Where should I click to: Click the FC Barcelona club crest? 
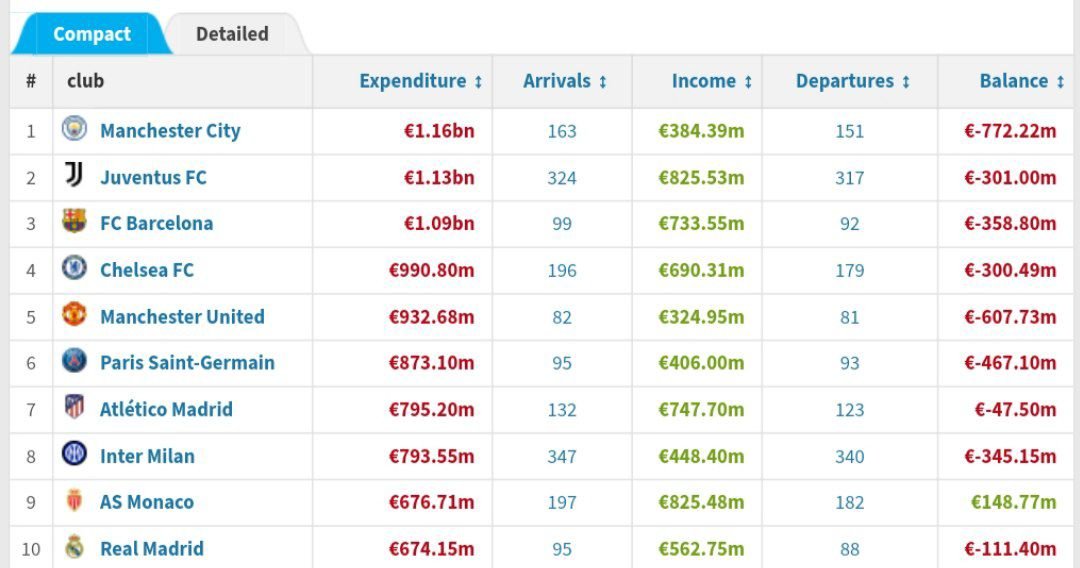pos(74,222)
